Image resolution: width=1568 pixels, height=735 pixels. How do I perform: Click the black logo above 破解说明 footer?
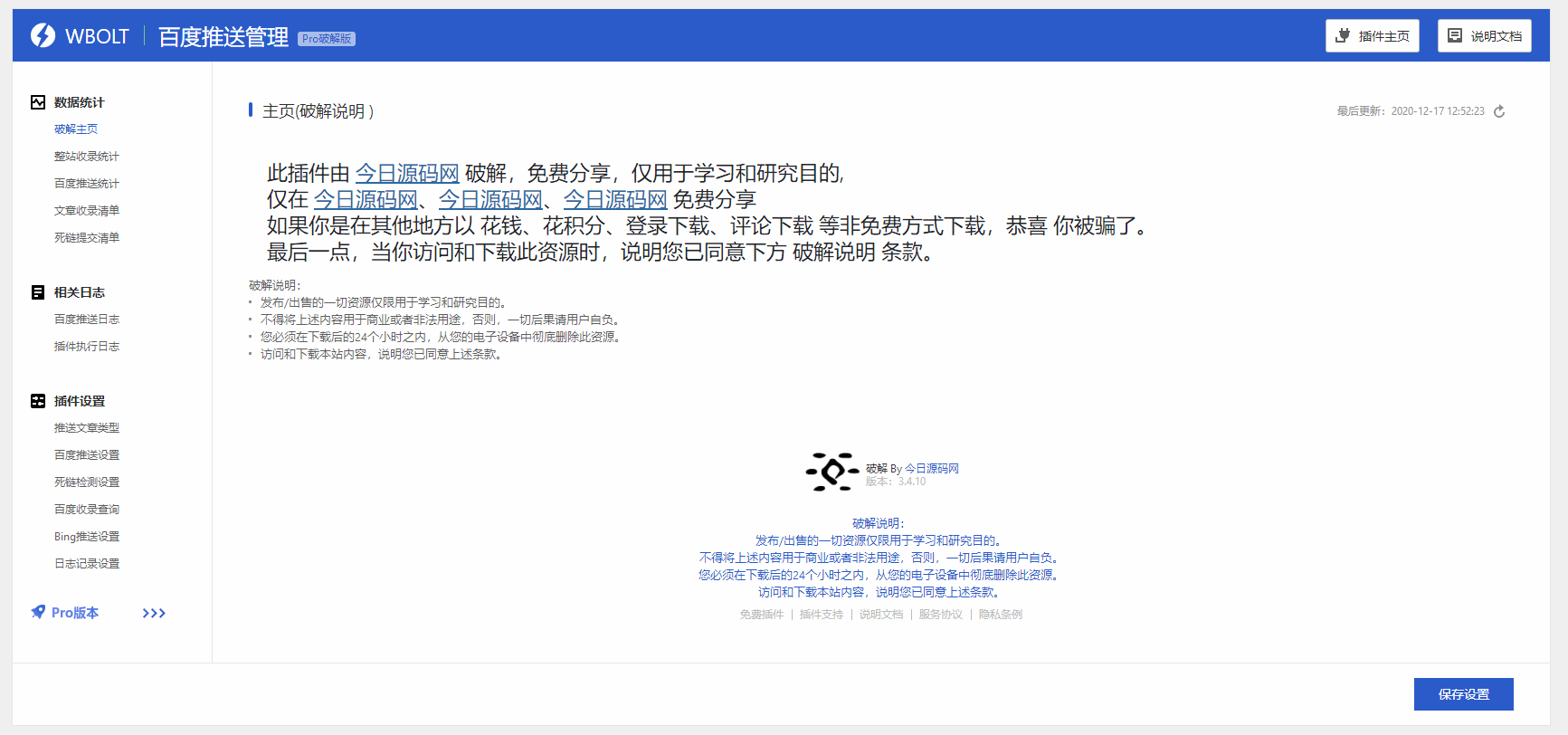click(x=832, y=472)
